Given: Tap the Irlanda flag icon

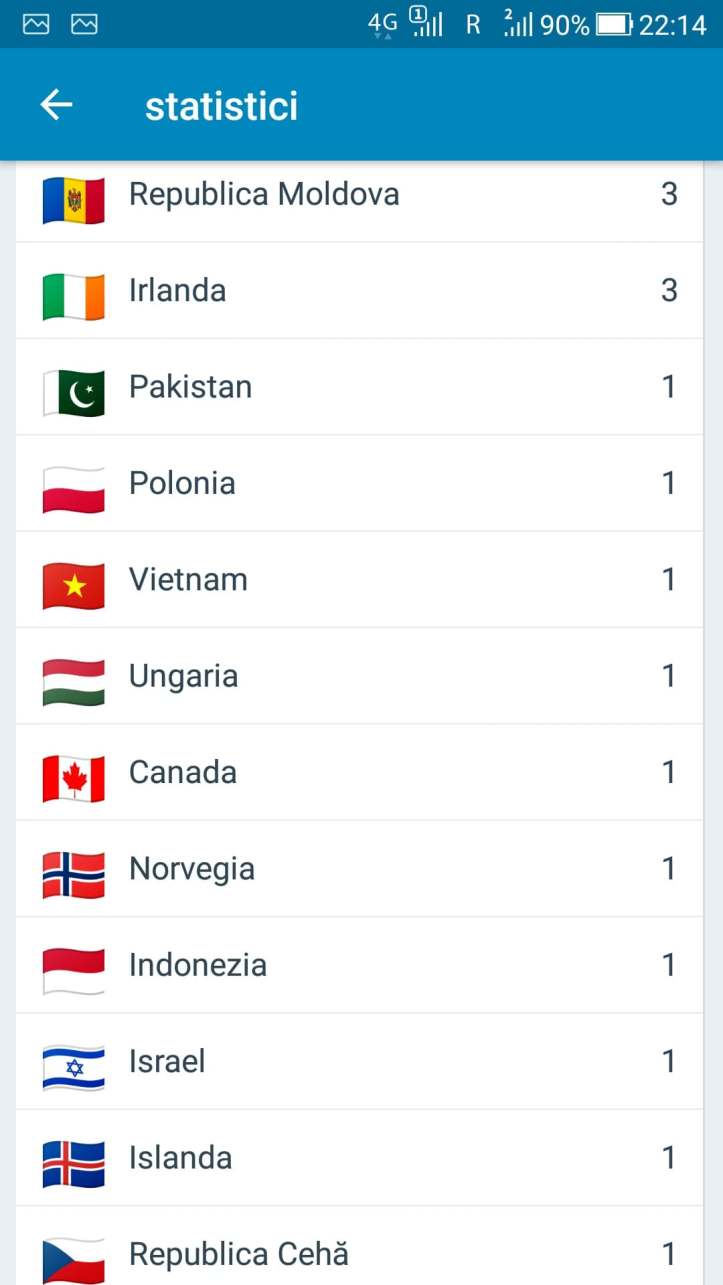Looking at the screenshot, I should (73, 296).
